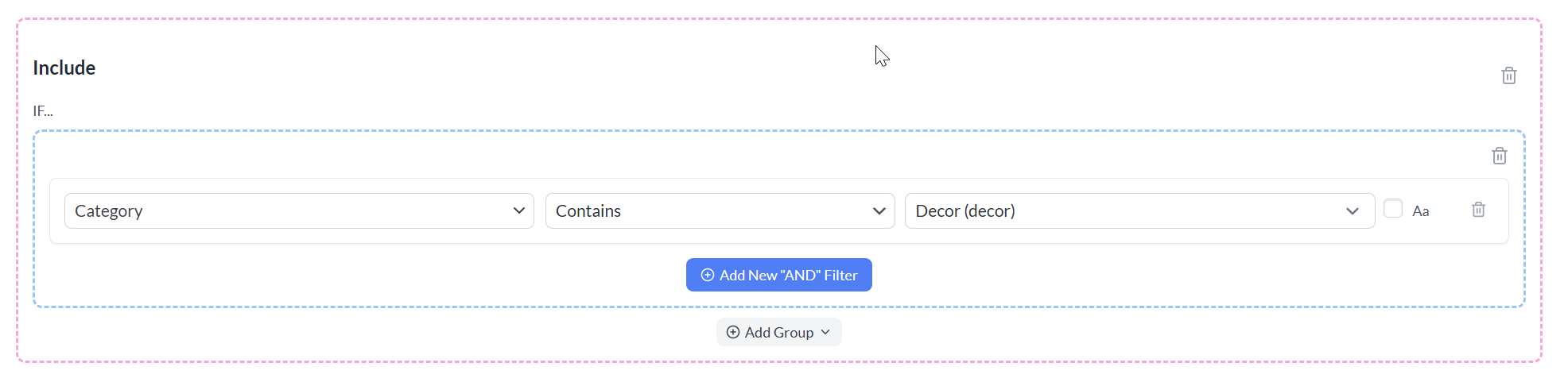Remove the Category Contains Decor filter row
This screenshot has height=382, width=1568.
click(1478, 210)
